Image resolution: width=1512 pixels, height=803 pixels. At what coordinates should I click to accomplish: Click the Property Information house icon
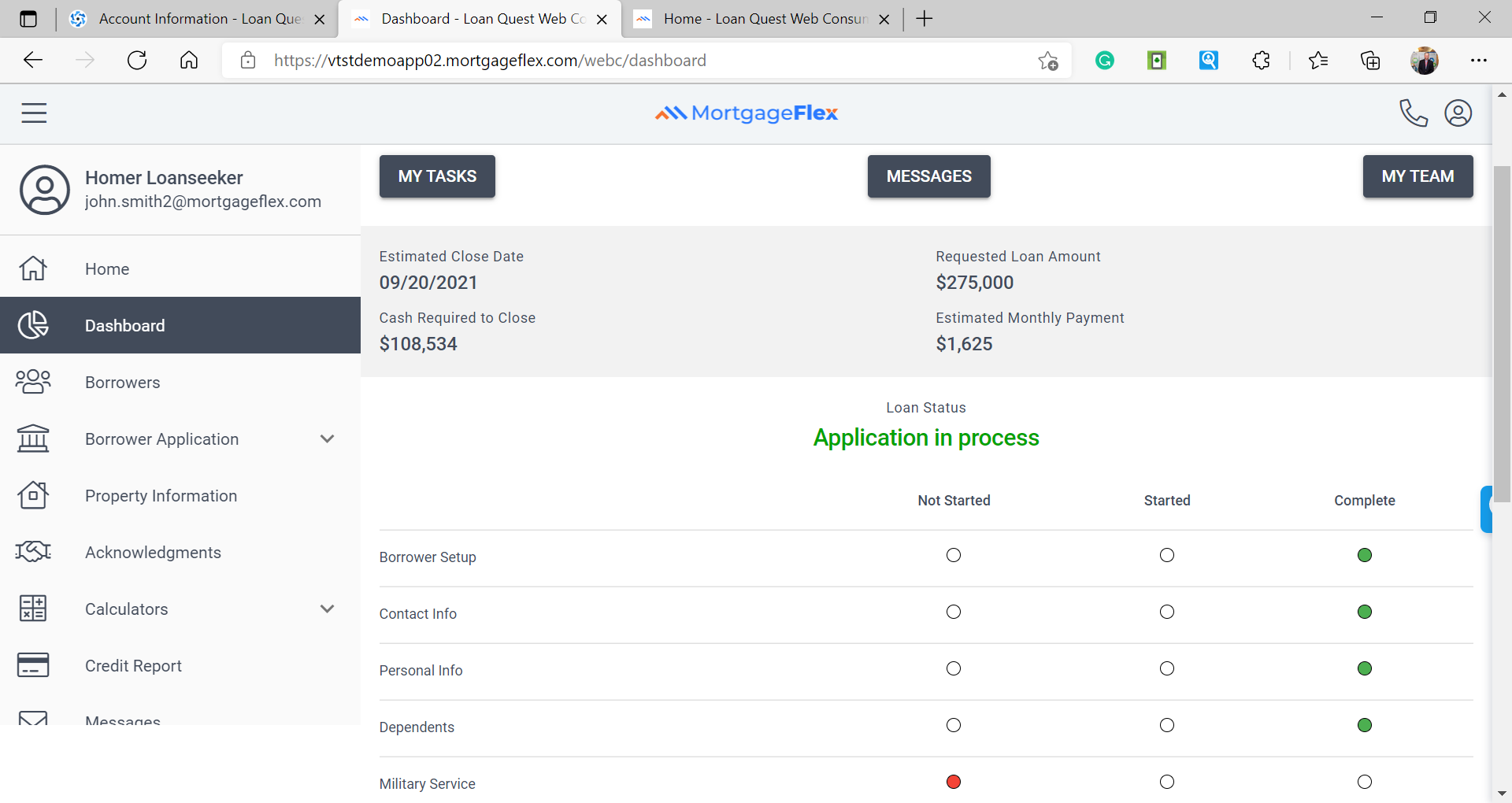point(32,495)
